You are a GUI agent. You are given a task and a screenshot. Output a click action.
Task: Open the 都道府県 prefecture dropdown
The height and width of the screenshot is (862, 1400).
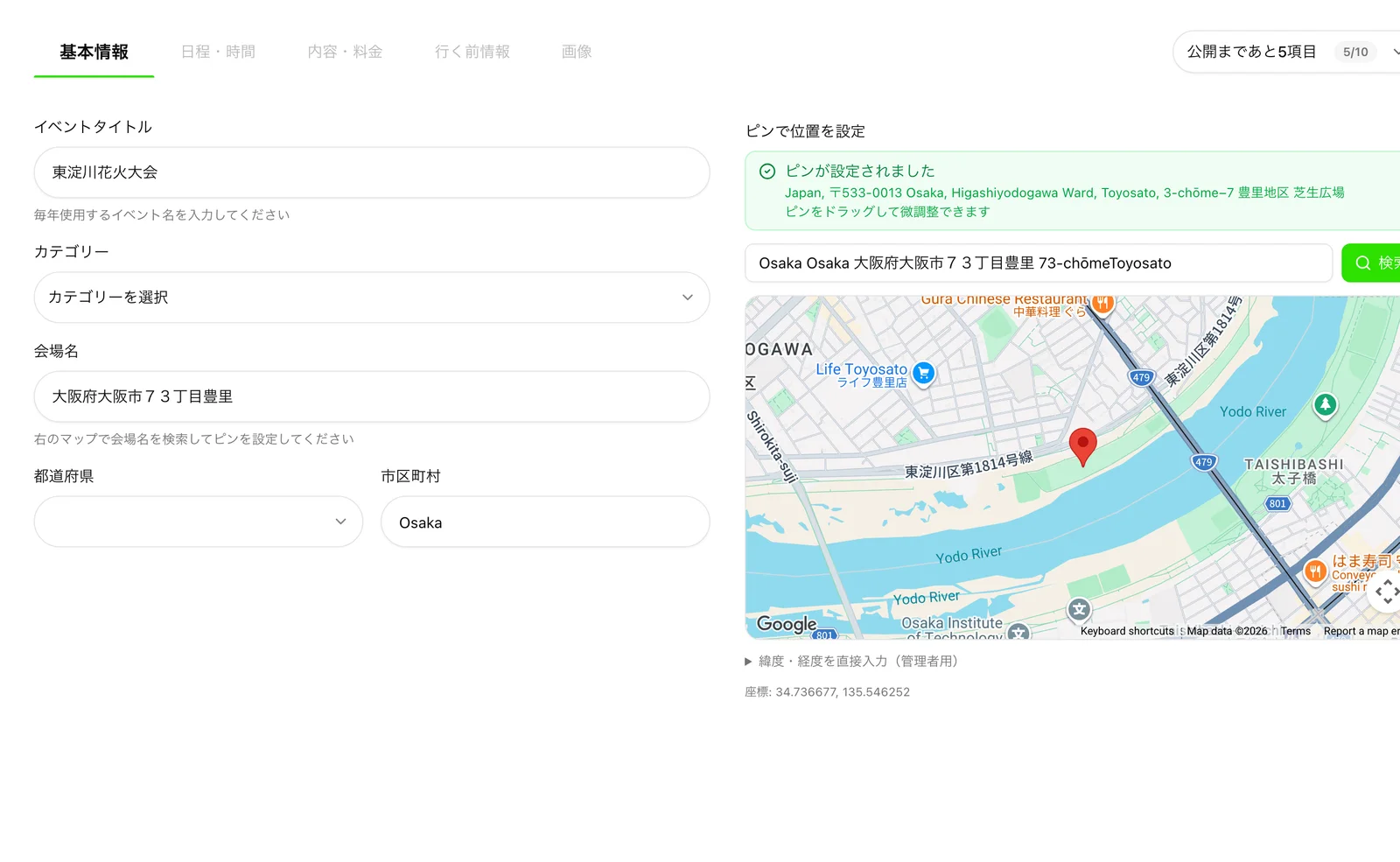click(x=199, y=522)
